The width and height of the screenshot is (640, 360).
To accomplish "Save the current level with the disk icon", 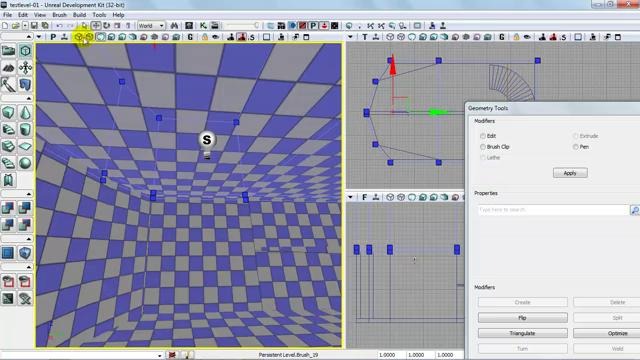I will (34, 26).
